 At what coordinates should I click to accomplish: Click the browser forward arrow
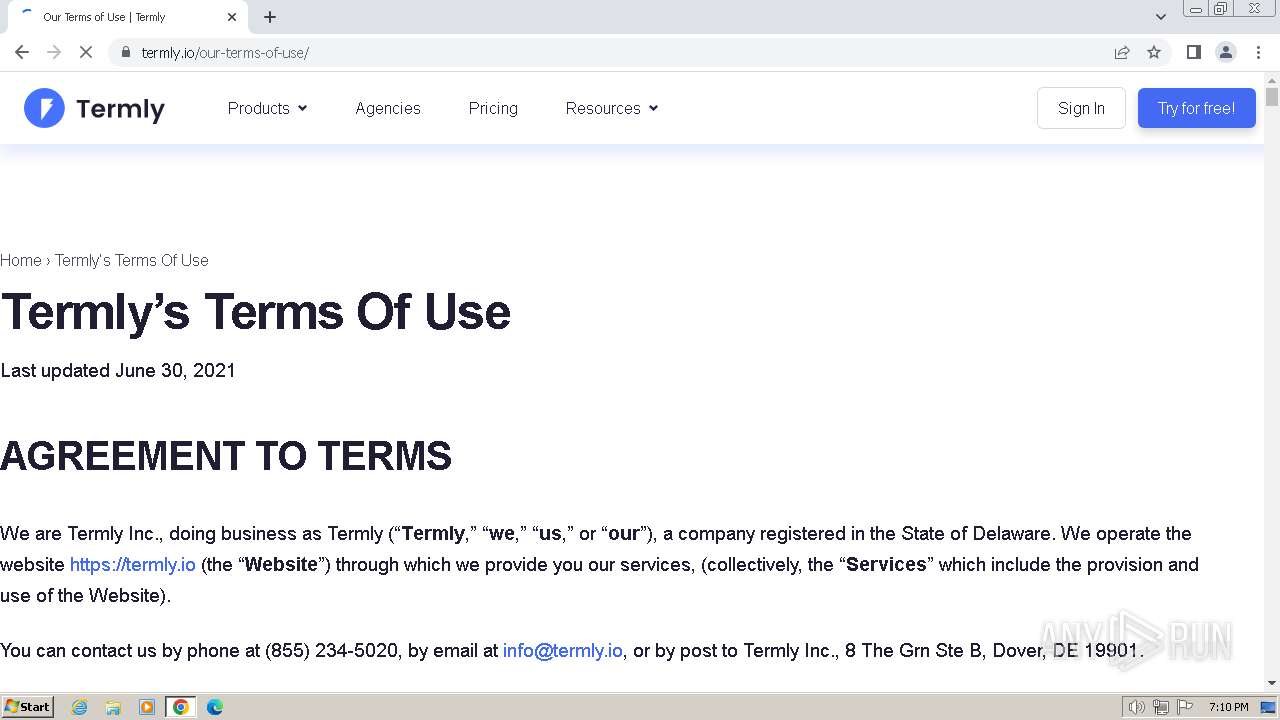point(54,52)
